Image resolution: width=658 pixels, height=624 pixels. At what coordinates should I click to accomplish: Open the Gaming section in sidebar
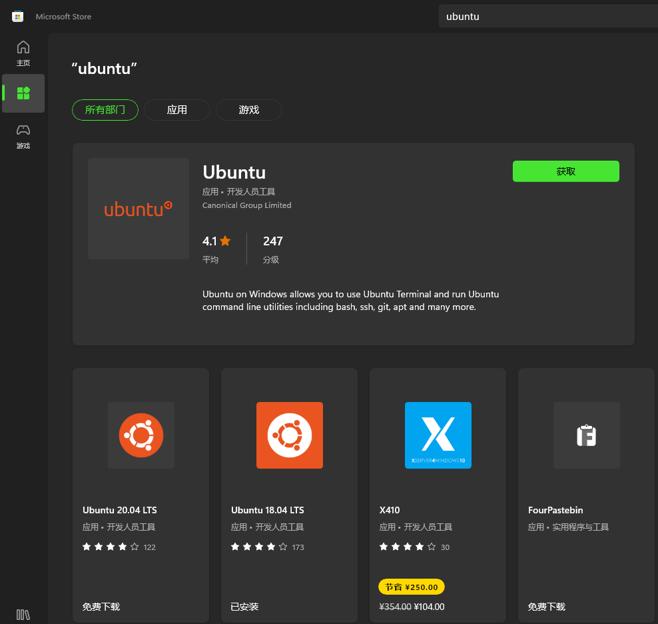[23, 136]
